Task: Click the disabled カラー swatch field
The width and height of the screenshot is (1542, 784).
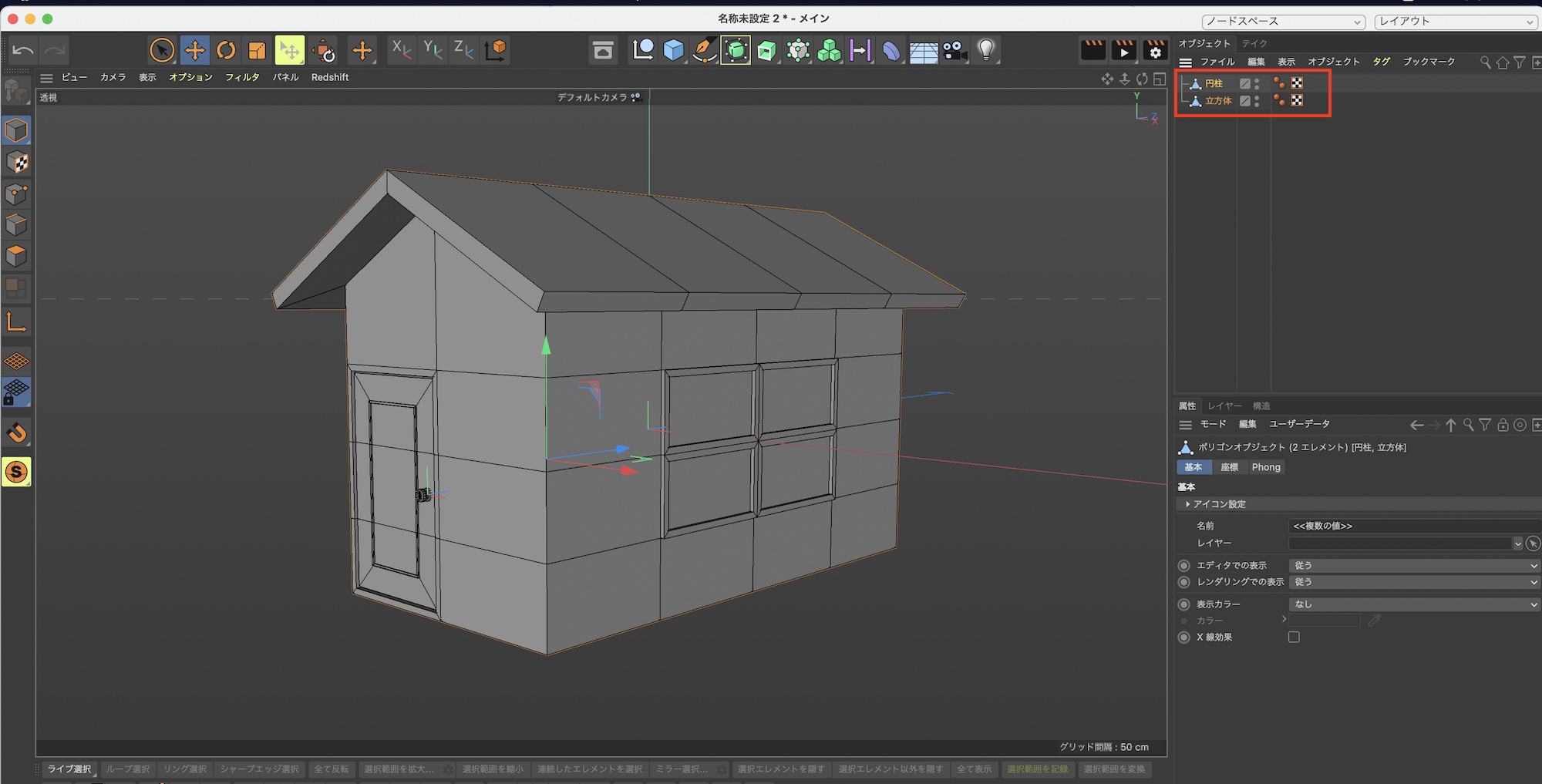Action: pos(1325,621)
